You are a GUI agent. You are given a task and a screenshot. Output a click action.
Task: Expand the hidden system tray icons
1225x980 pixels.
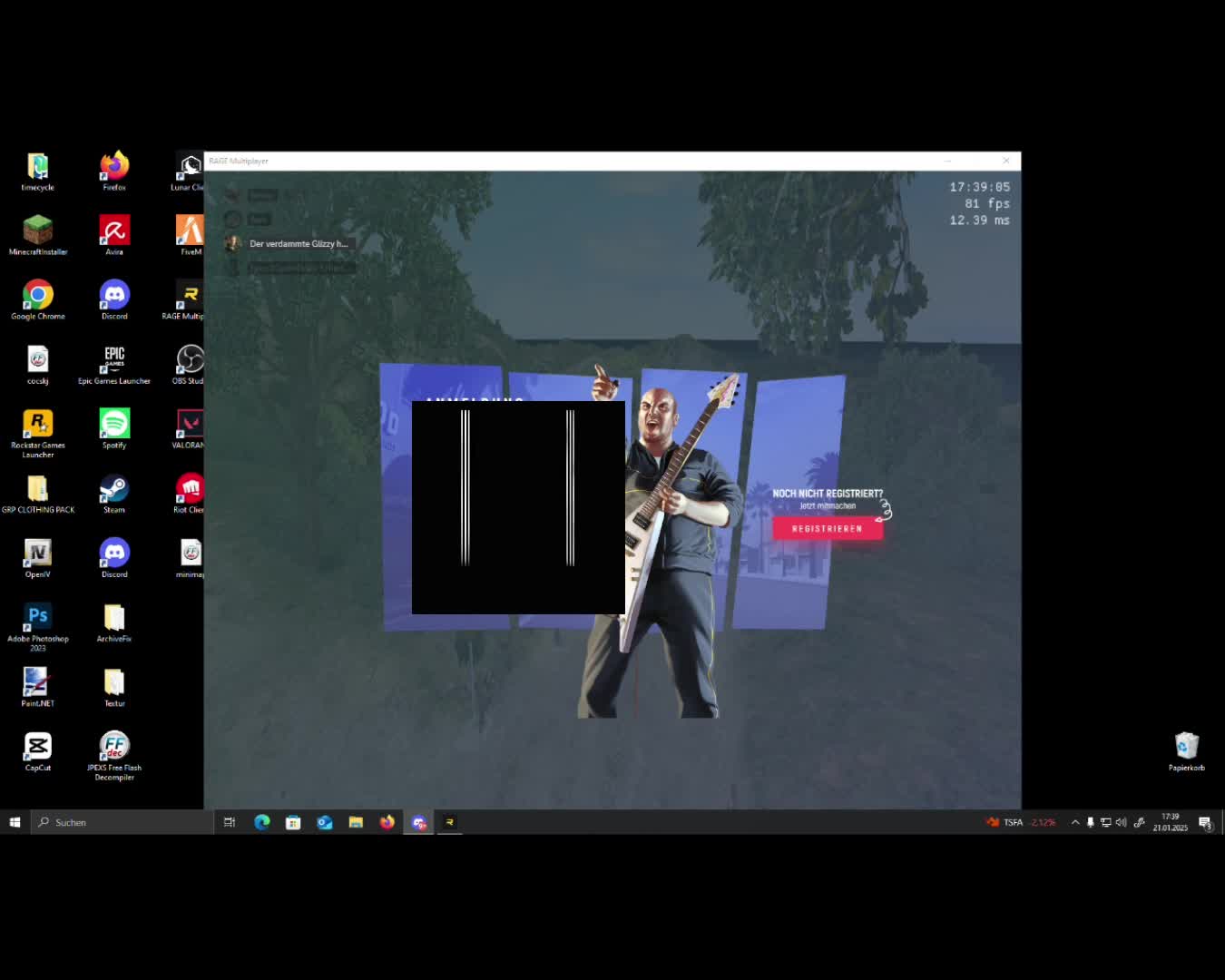(1075, 822)
